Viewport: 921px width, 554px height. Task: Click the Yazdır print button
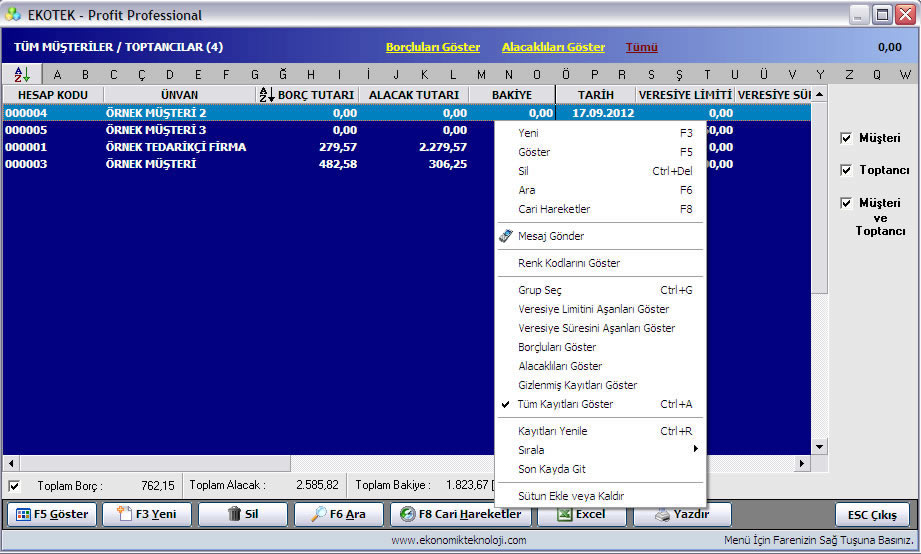pos(682,514)
